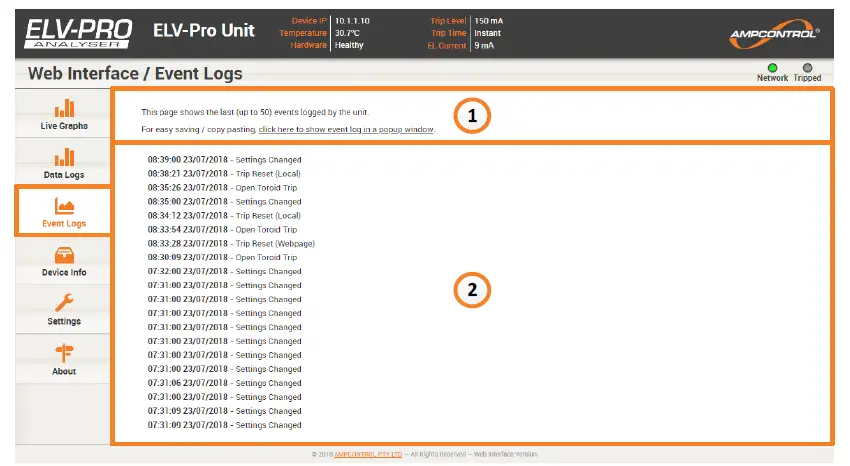The width and height of the screenshot is (850, 466).
Task: Click the Device IP label
Action: [x=309, y=21]
